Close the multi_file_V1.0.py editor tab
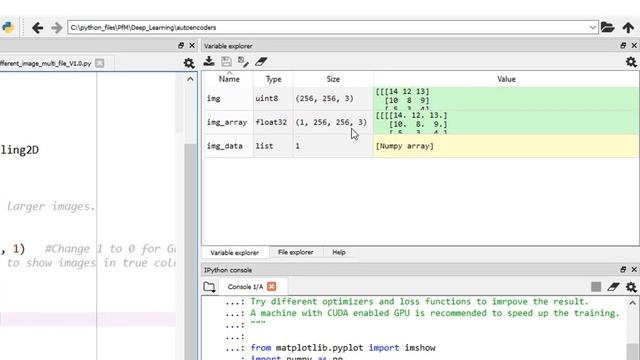 pyautogui.click(x=100, y=63)
